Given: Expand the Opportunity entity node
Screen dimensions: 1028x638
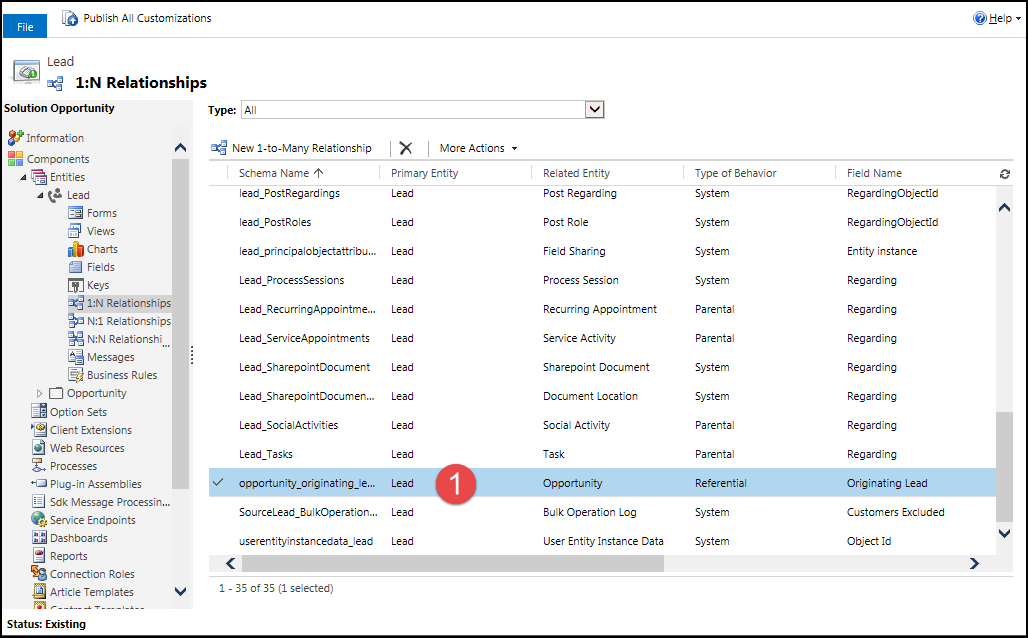Looking at the screenshot, I should tap(42, 393).
